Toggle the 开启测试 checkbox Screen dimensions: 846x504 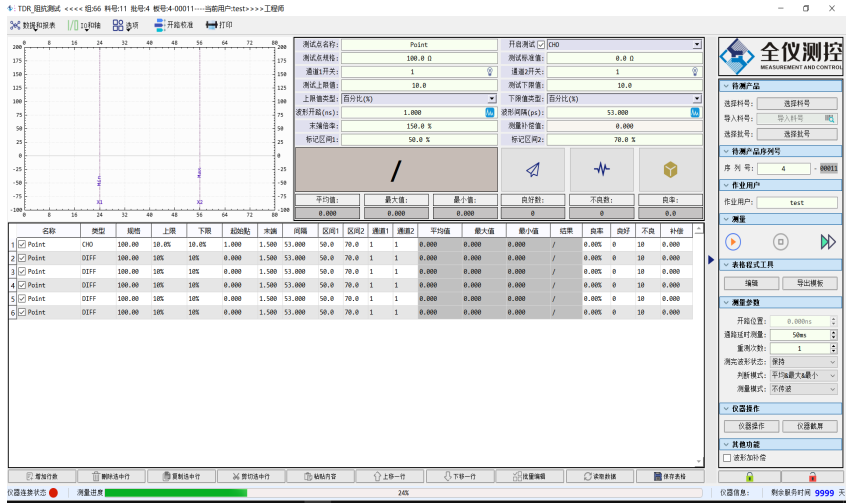click(x=541, y=45)
